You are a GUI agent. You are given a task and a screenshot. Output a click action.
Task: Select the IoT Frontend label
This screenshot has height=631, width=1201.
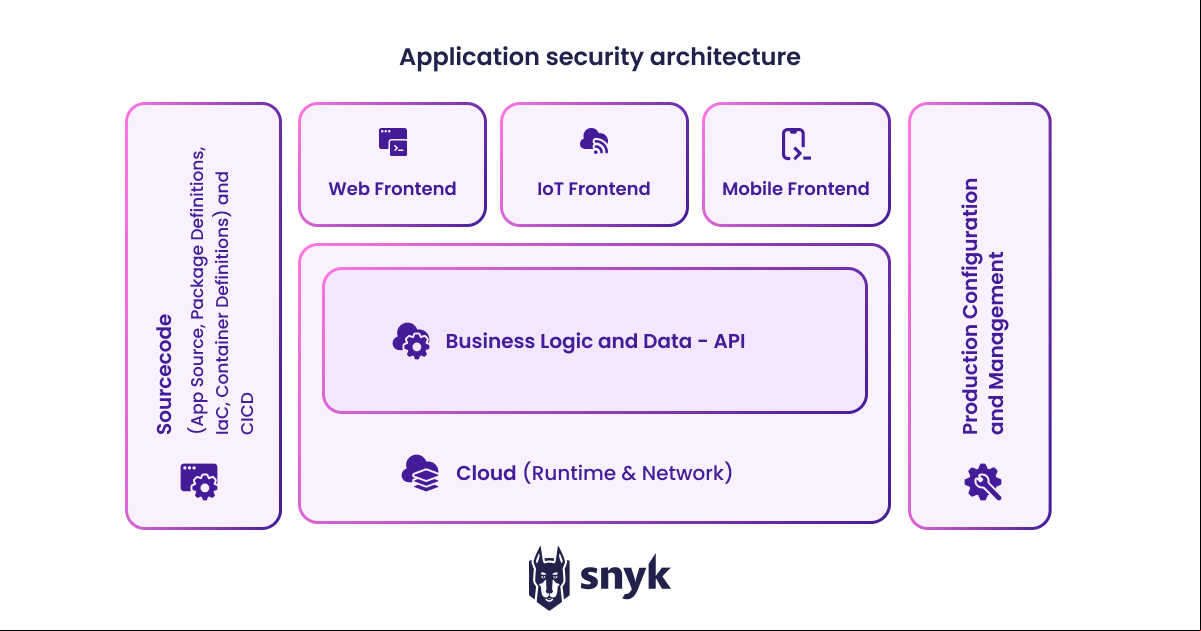coord(594,189)
